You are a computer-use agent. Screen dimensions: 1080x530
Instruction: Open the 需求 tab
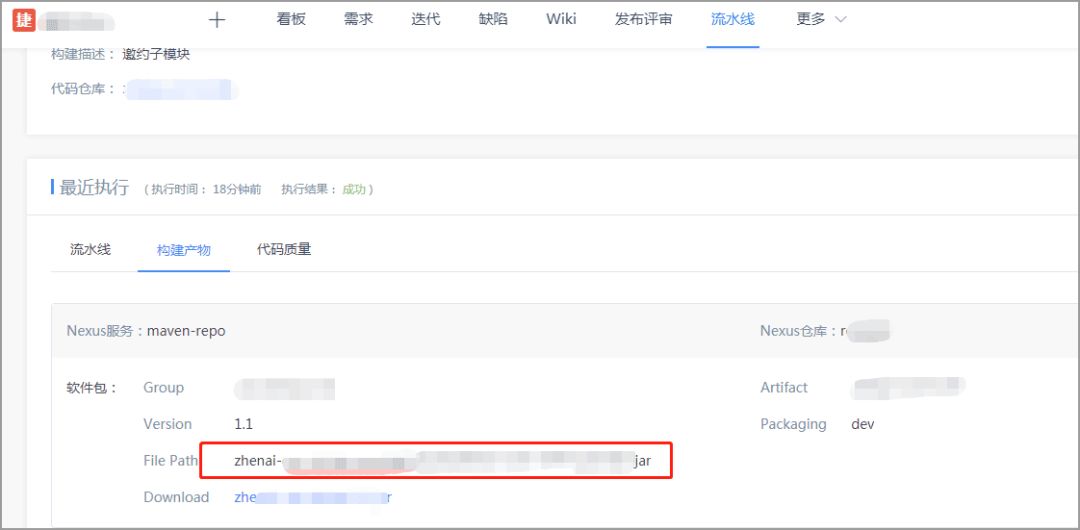point(358,19)
